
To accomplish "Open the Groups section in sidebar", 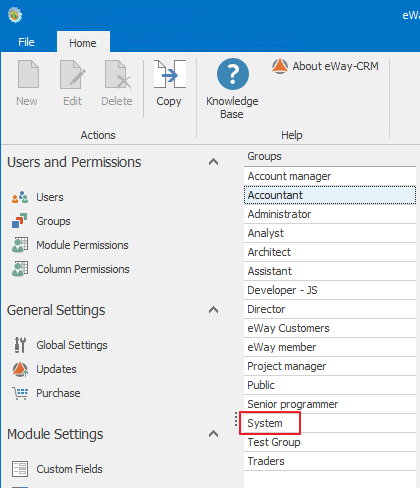I will [41, 221].
